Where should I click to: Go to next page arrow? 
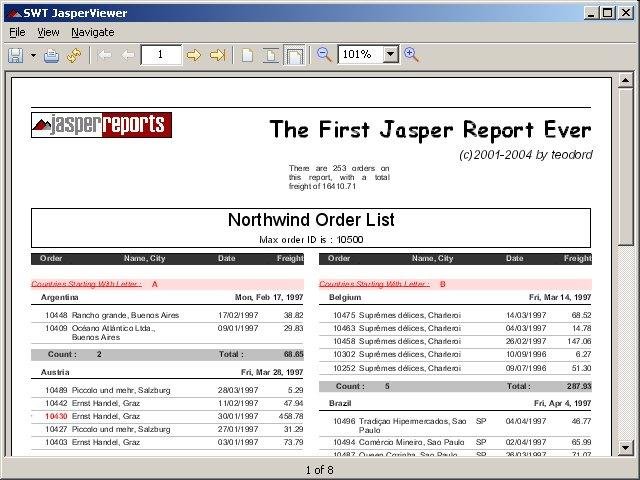tap(193, 55)
